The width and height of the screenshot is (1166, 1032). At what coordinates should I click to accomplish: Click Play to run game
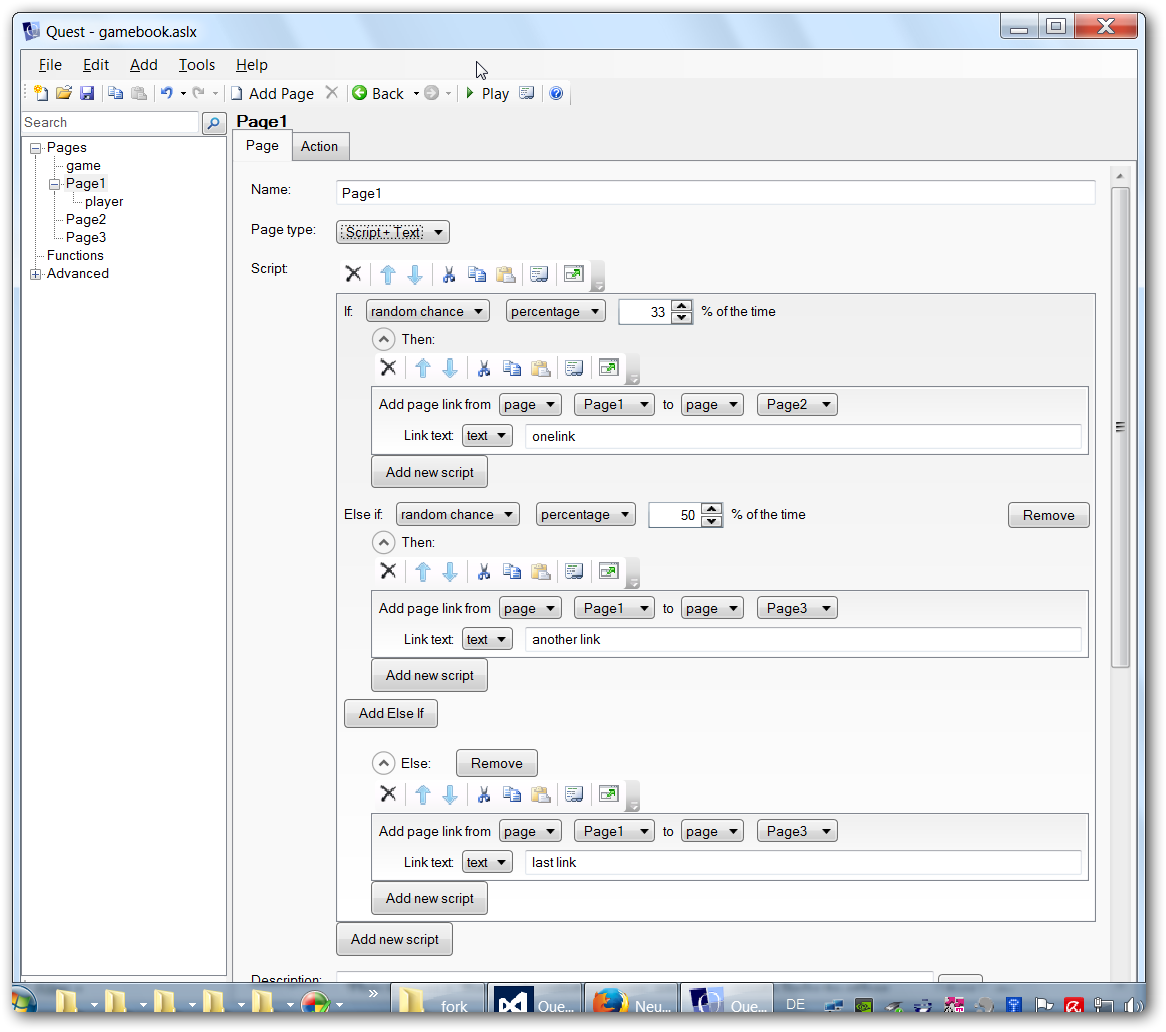click(488, 93)
